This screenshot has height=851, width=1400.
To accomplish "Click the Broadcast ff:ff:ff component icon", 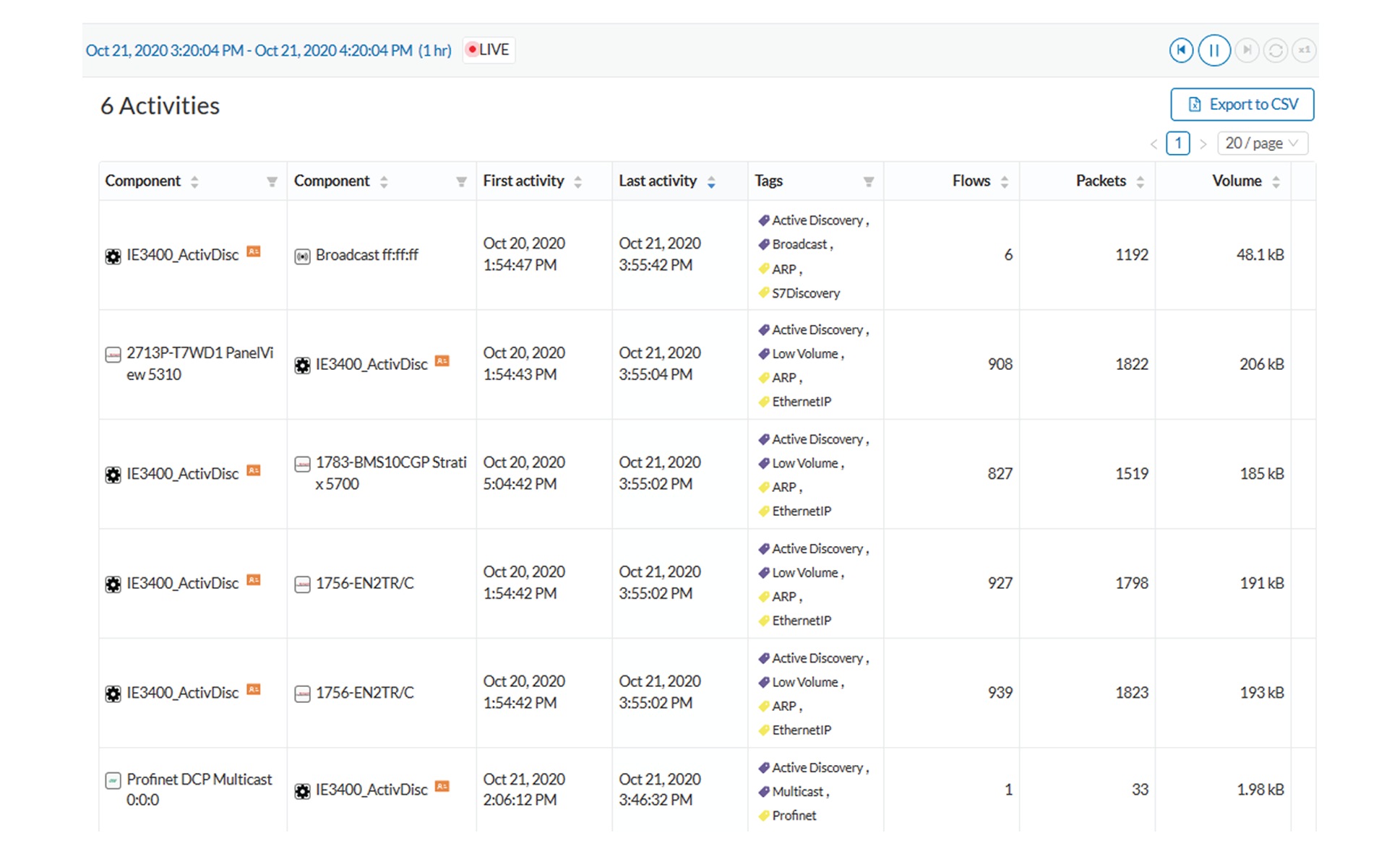I will (302, 256).
